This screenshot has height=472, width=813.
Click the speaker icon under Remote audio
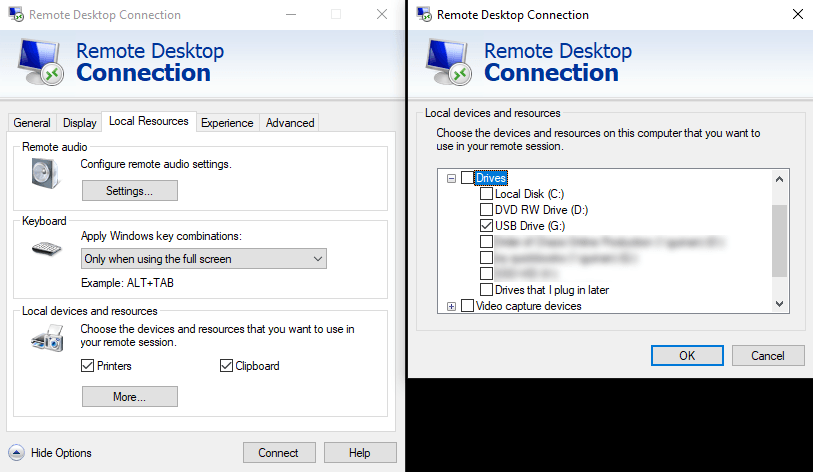45,173
